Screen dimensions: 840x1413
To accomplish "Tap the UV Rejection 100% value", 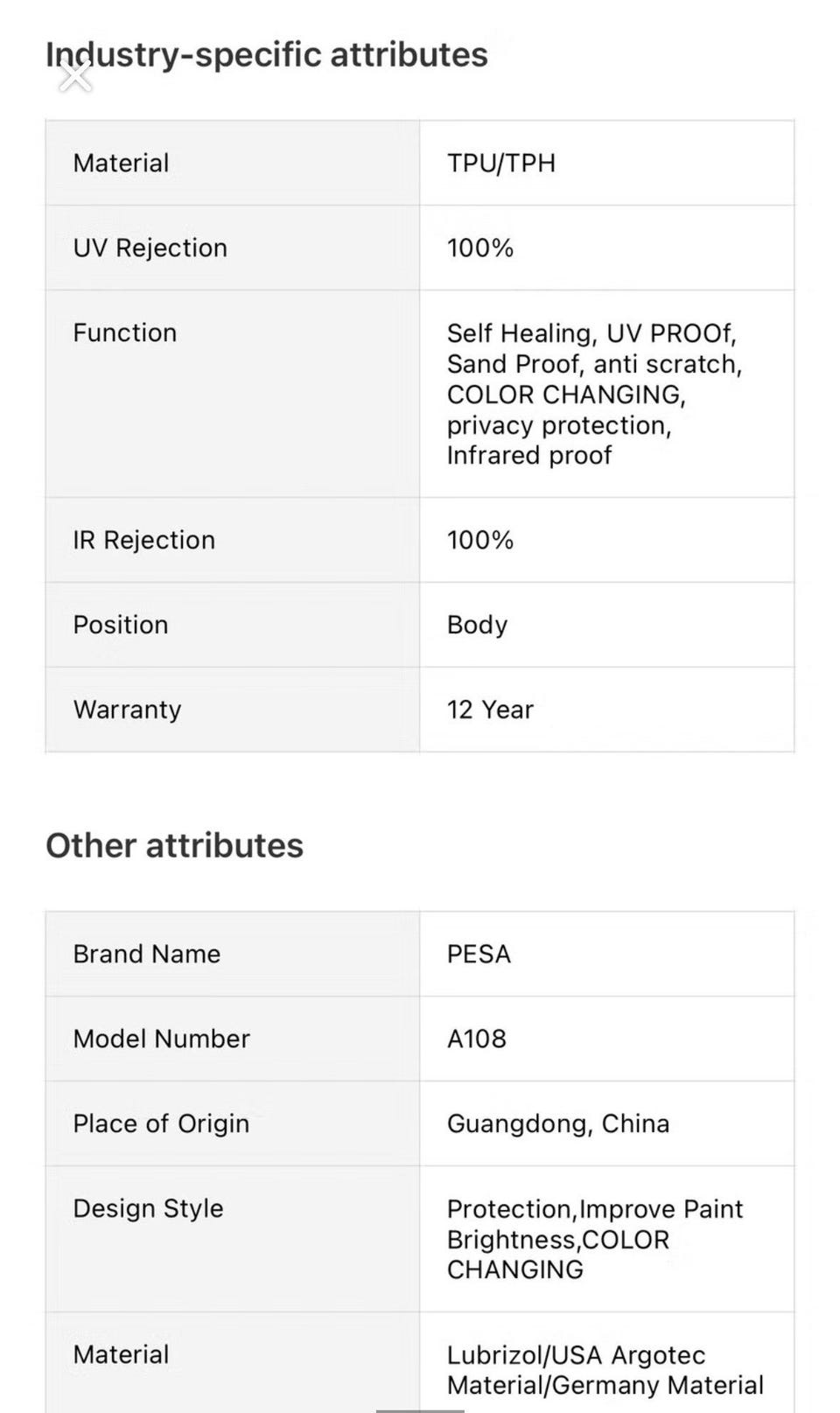I will pos(480,248).
